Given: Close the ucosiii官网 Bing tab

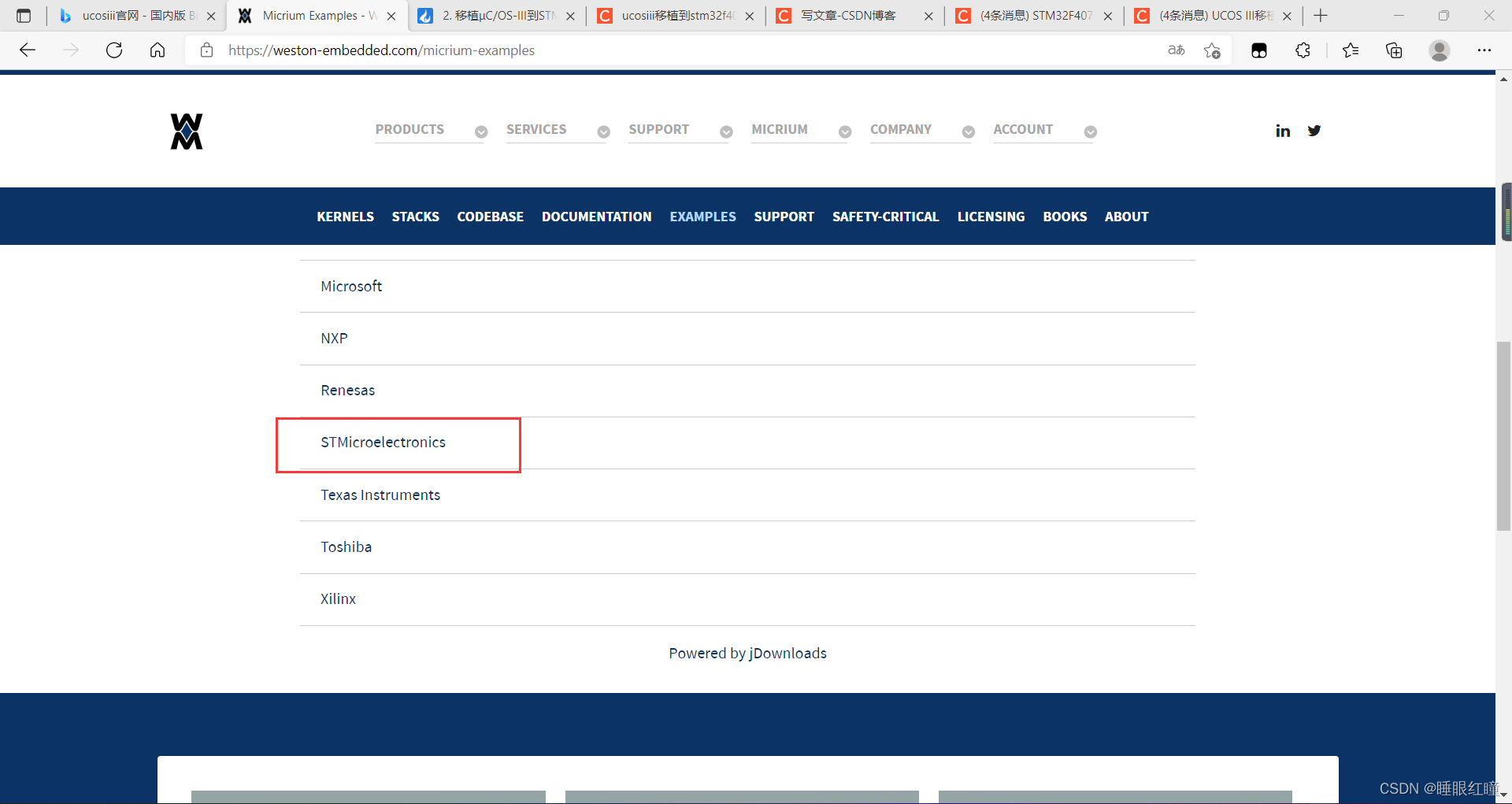Looking at the screenshot, I should [211, 16].
